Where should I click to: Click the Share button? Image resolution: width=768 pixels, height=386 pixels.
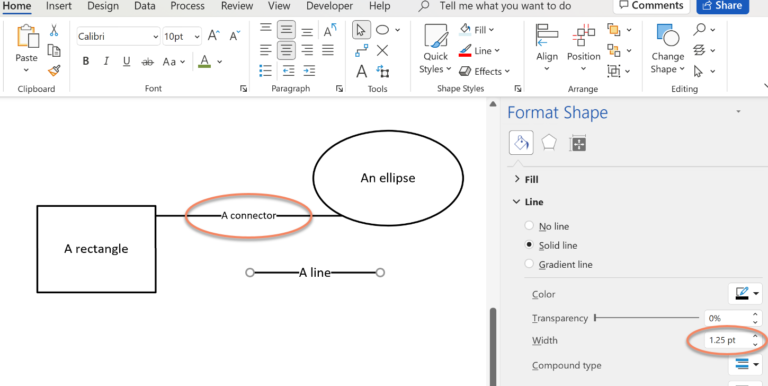722,6
